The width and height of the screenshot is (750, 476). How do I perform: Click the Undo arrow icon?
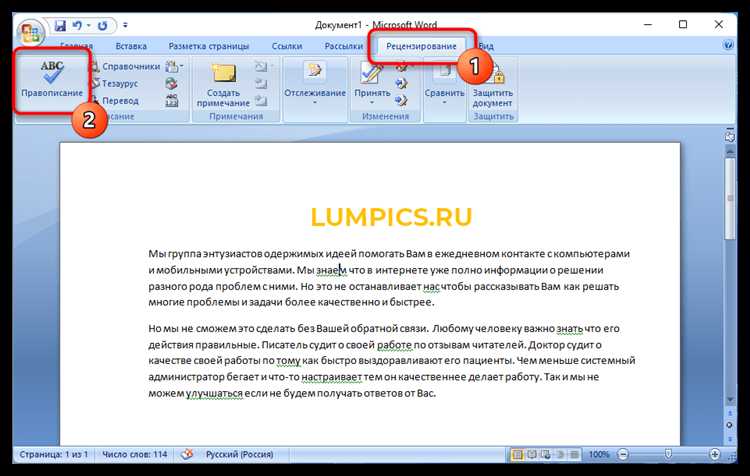[x=77, y=25]
